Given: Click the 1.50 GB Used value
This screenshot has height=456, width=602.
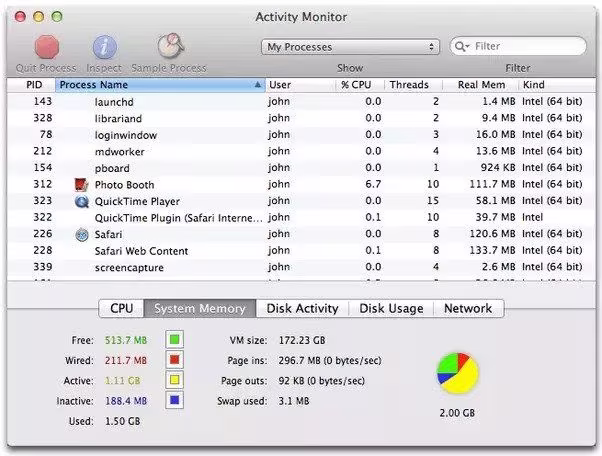Looking at the screenshot, I should [x=122, y=421].
